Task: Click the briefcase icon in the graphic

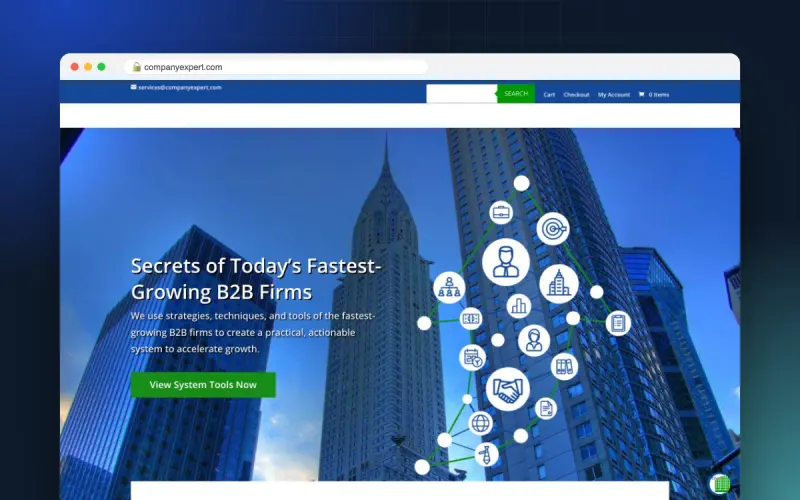Action: [501, 212]
